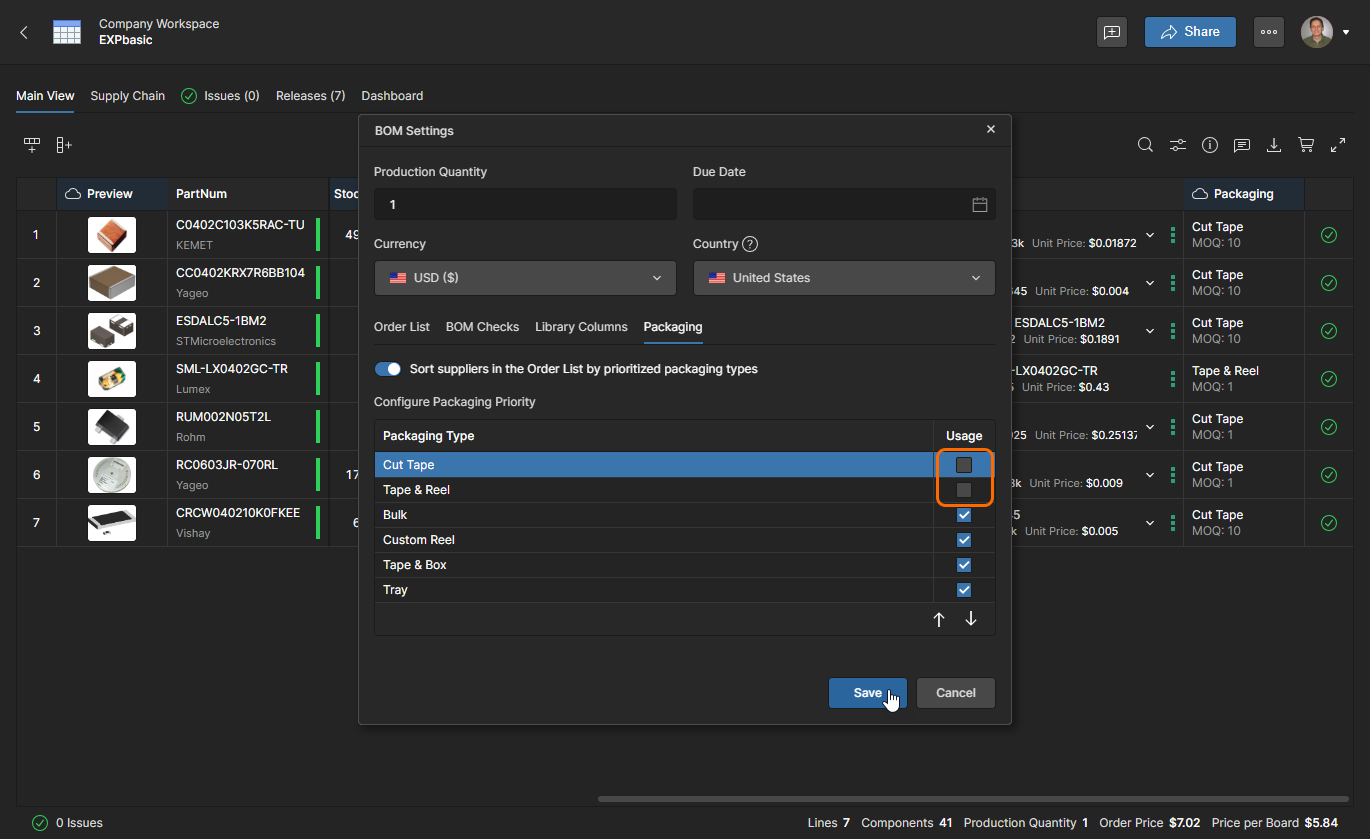Viewport: 1370px width, 839px height.
Task: Open the shopping cart icon
Action: pos(1306,145)
